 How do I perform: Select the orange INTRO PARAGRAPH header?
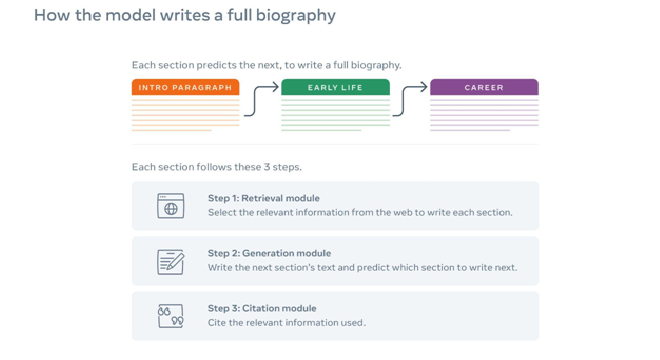[185, 87]
